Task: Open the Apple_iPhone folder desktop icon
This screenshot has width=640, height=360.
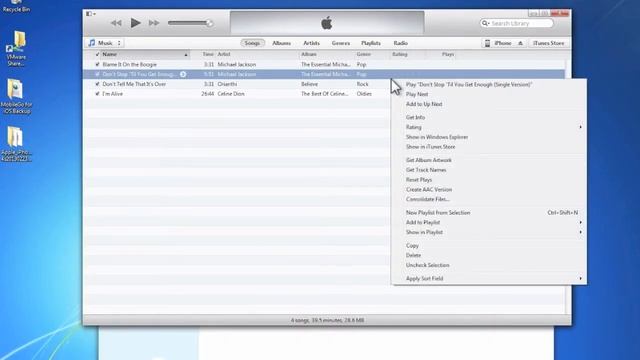Action: coord(16,144)
